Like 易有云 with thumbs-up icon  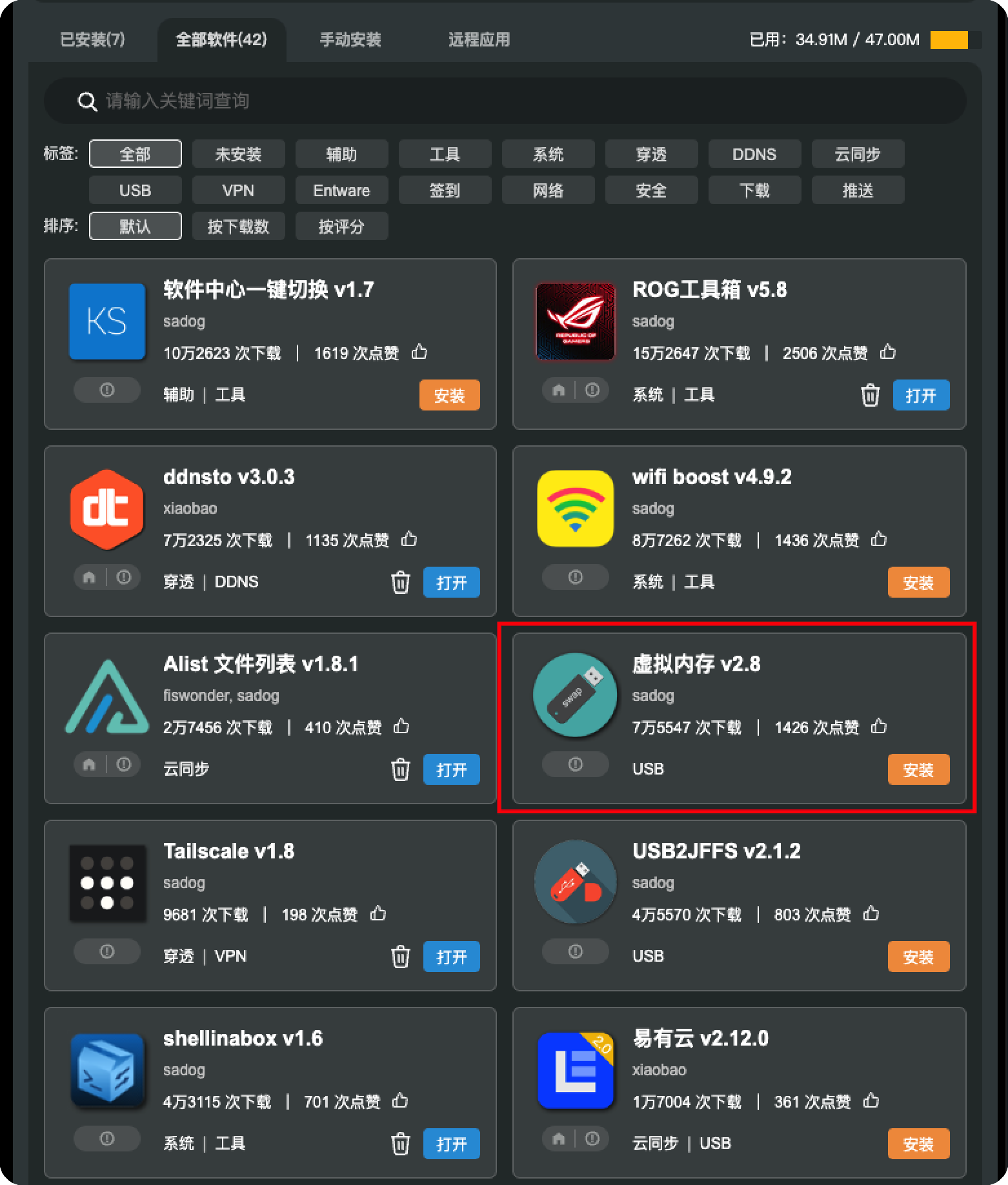[871, 1100]
